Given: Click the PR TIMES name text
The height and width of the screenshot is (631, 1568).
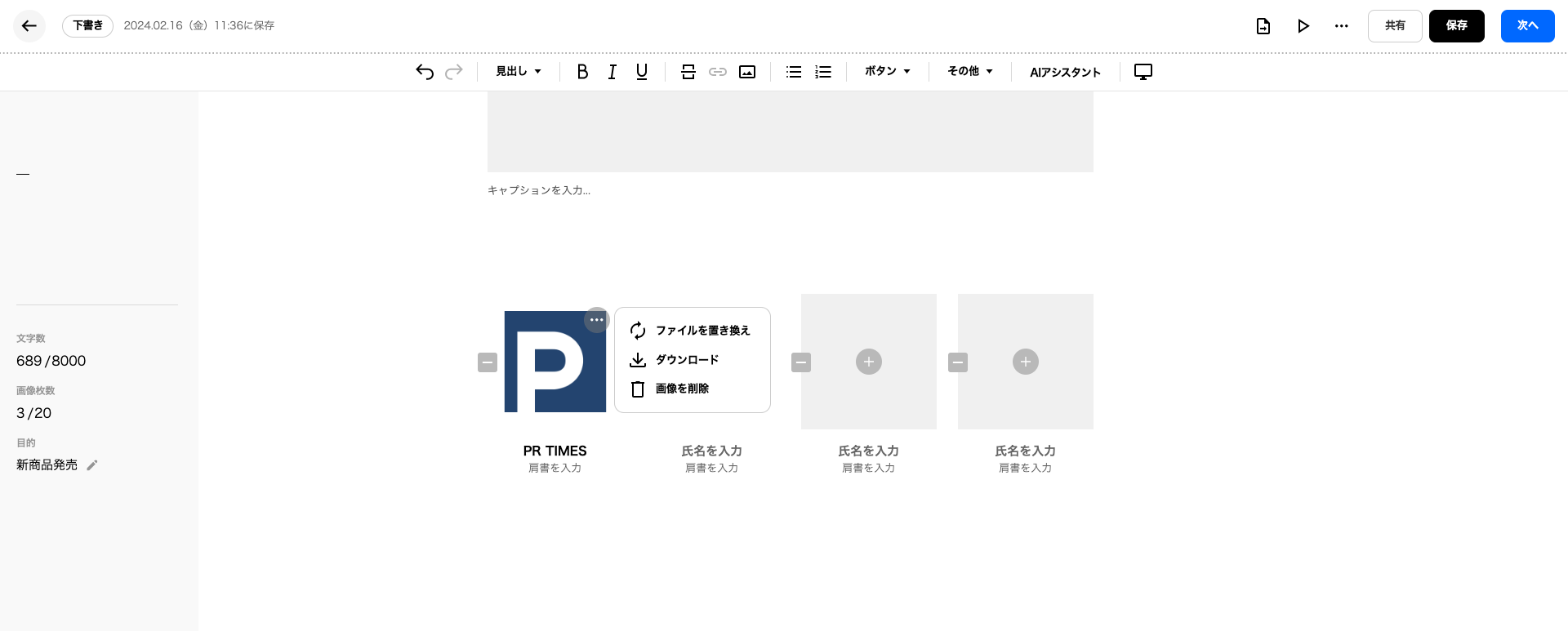Looking at the screenshot, I should [555, 451].
